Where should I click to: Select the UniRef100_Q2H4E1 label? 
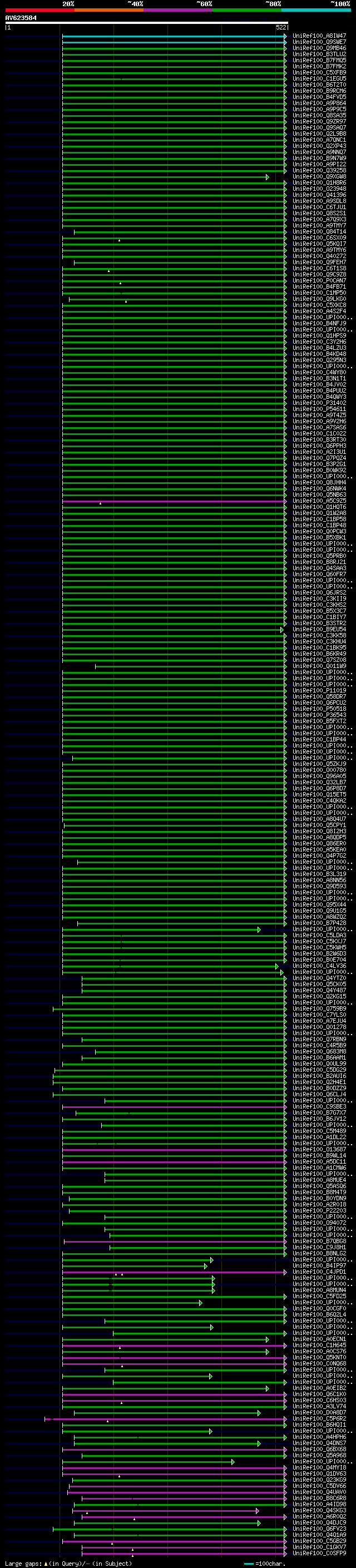pyautogui.click(x=319, y=1082)
